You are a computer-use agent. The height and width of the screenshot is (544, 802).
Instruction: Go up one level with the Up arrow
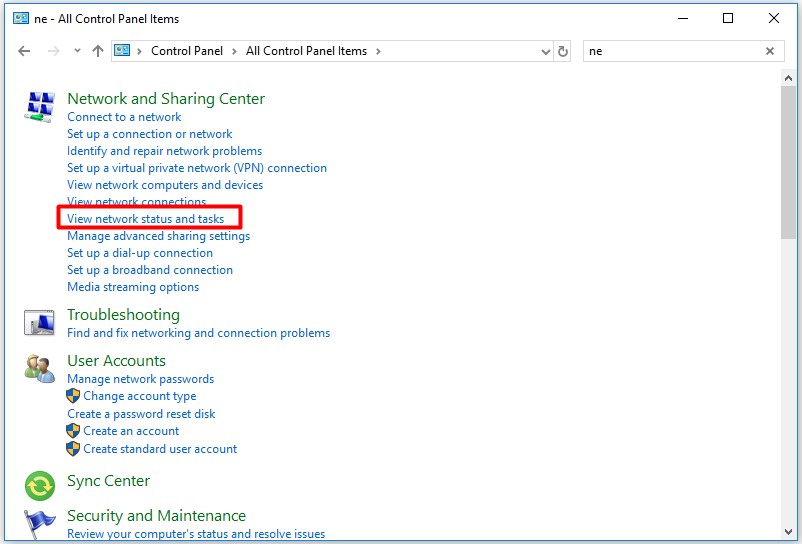click(x=97, y=51)
